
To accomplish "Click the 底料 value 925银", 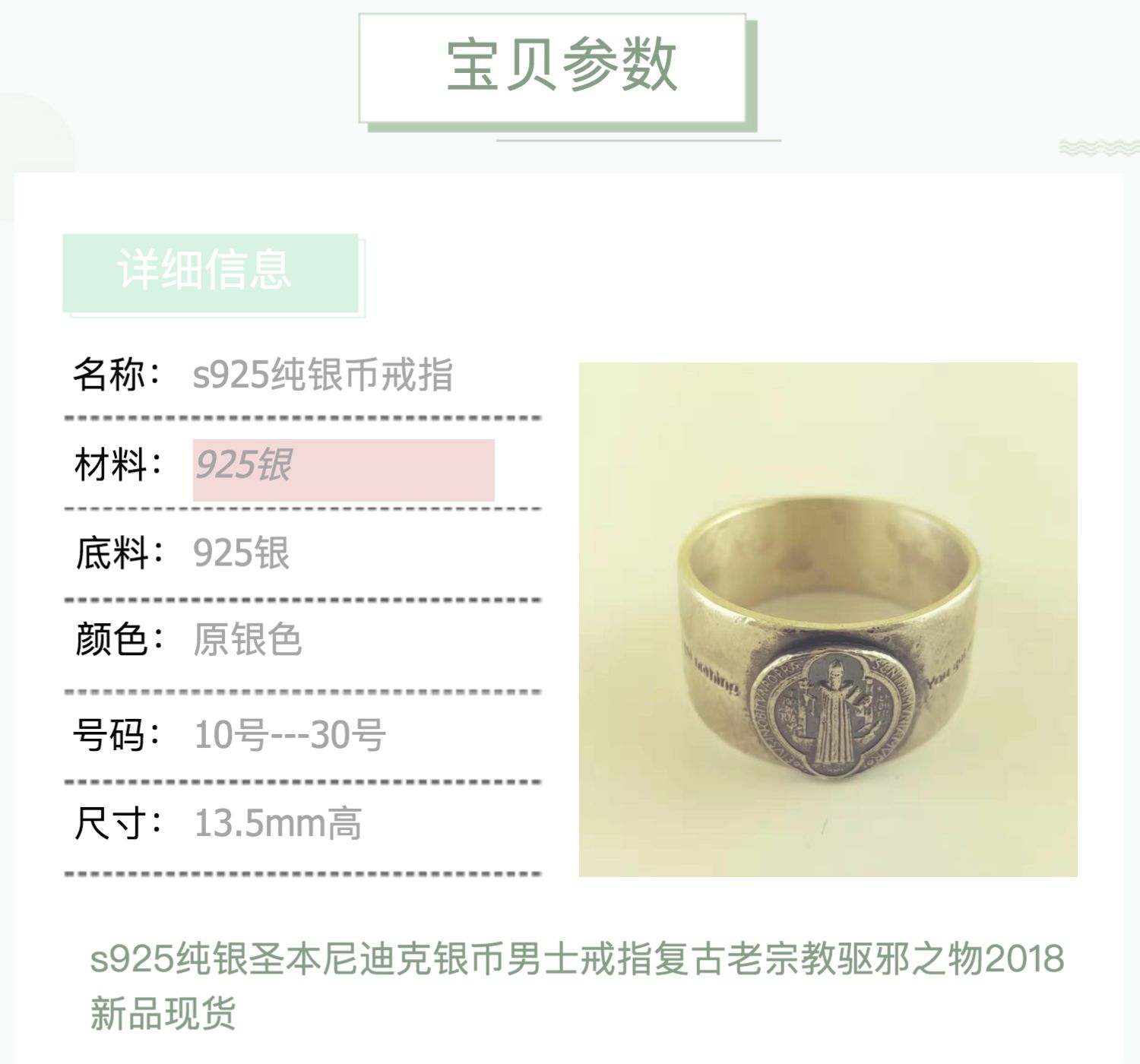I will (x=241, y=553).
